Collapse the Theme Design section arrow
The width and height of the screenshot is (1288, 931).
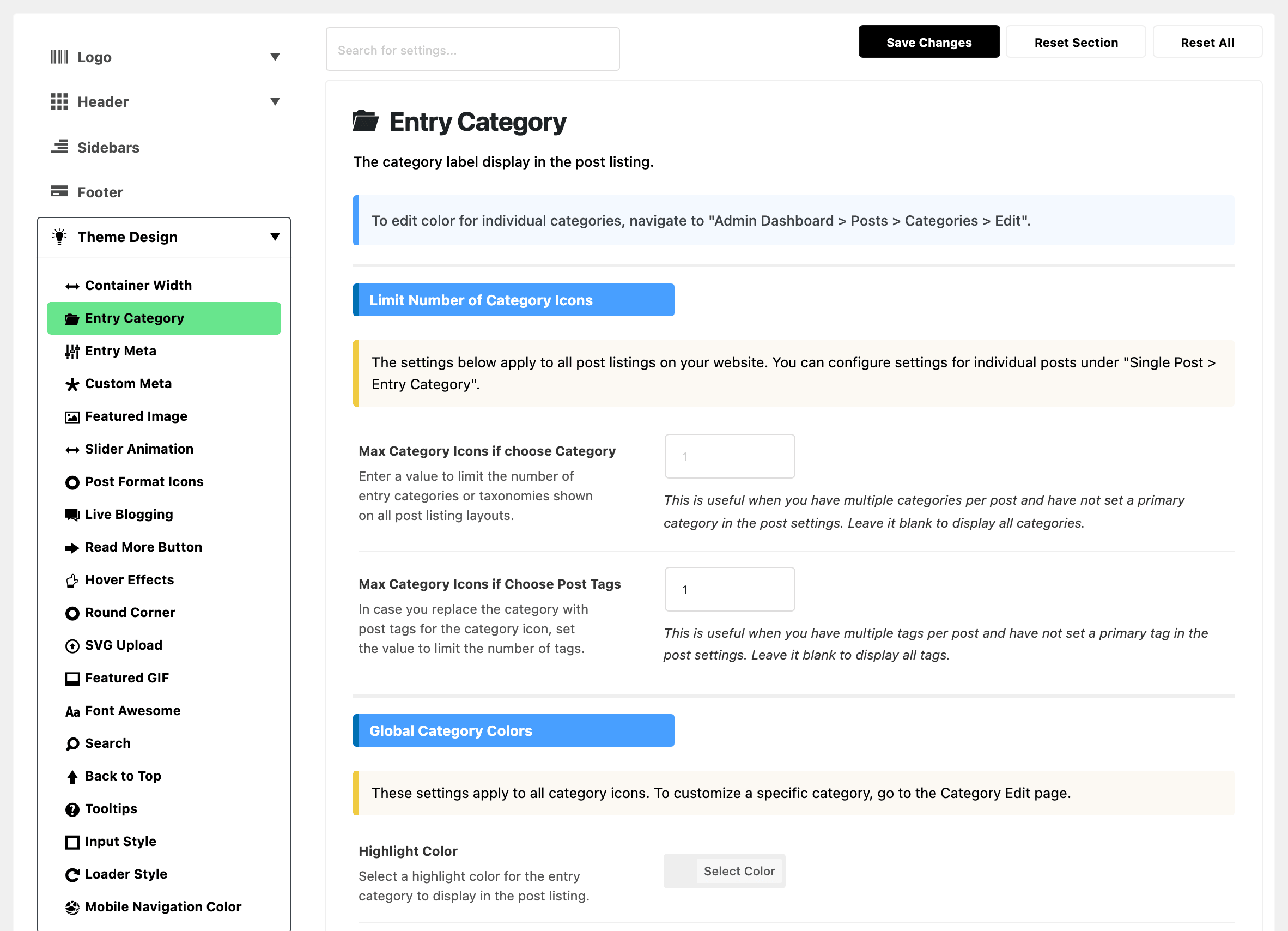coord(275,237)
